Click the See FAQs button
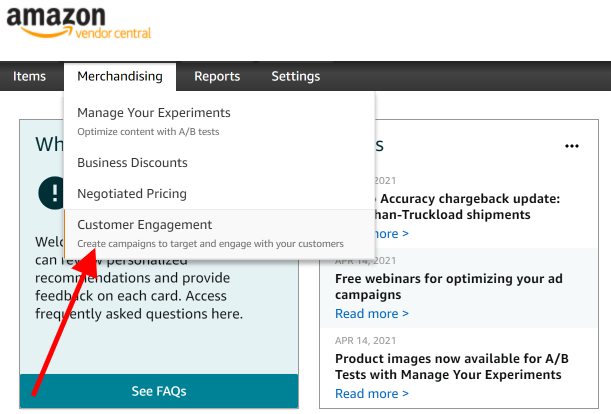This screenshot has width=611, height=414. [159, 391]
